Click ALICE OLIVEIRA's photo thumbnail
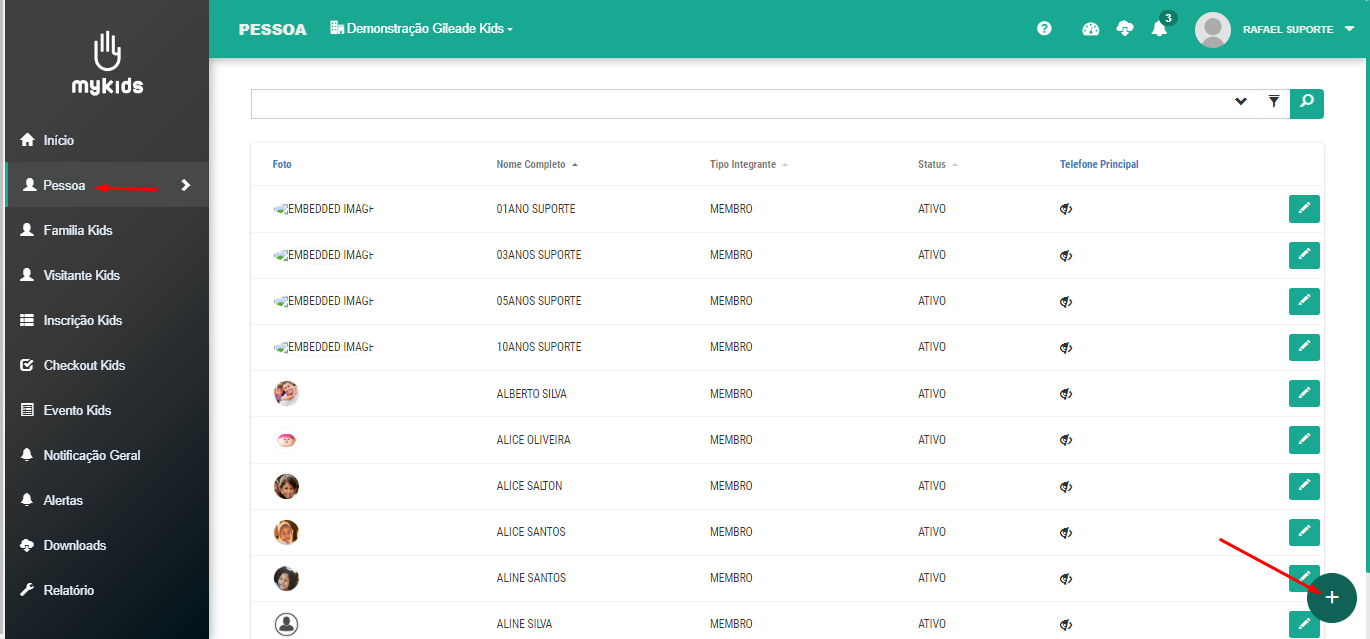This screenshot has width=1370, height=639. coord(286,440)
